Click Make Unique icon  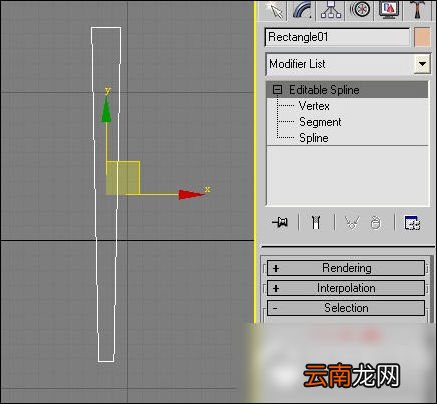pos(352,223)
